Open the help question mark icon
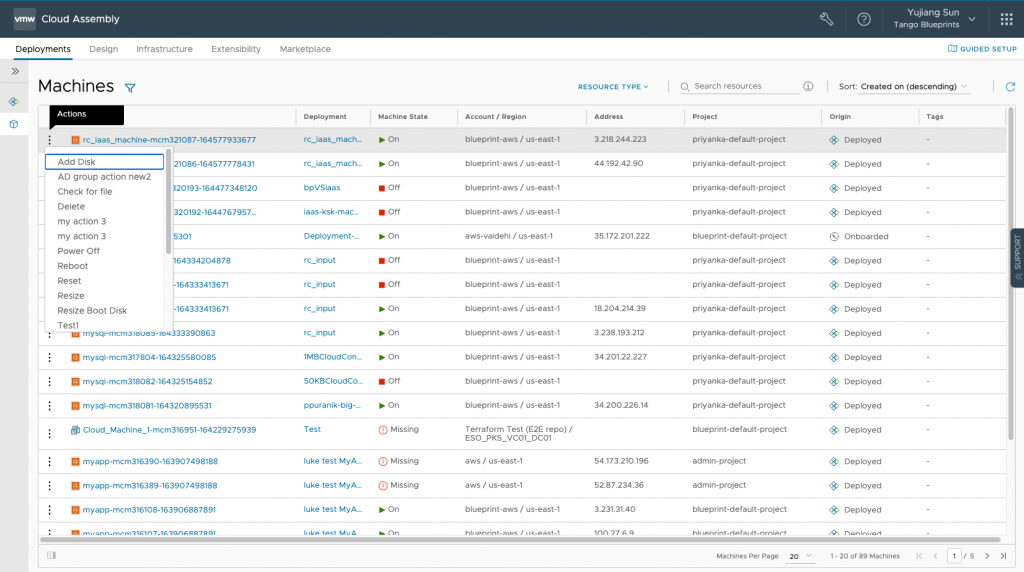Viewport: 1024px width, 572px height. [863, 19]
